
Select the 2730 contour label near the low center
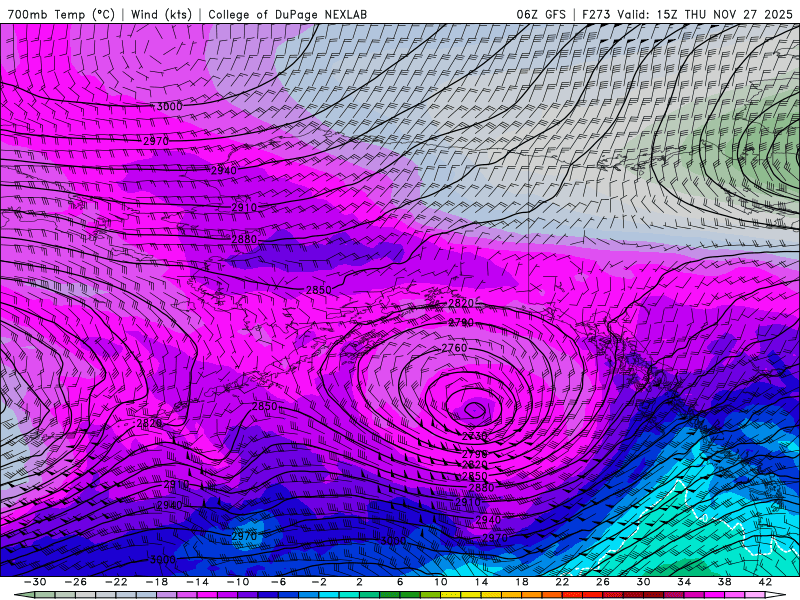coord(474,436)
